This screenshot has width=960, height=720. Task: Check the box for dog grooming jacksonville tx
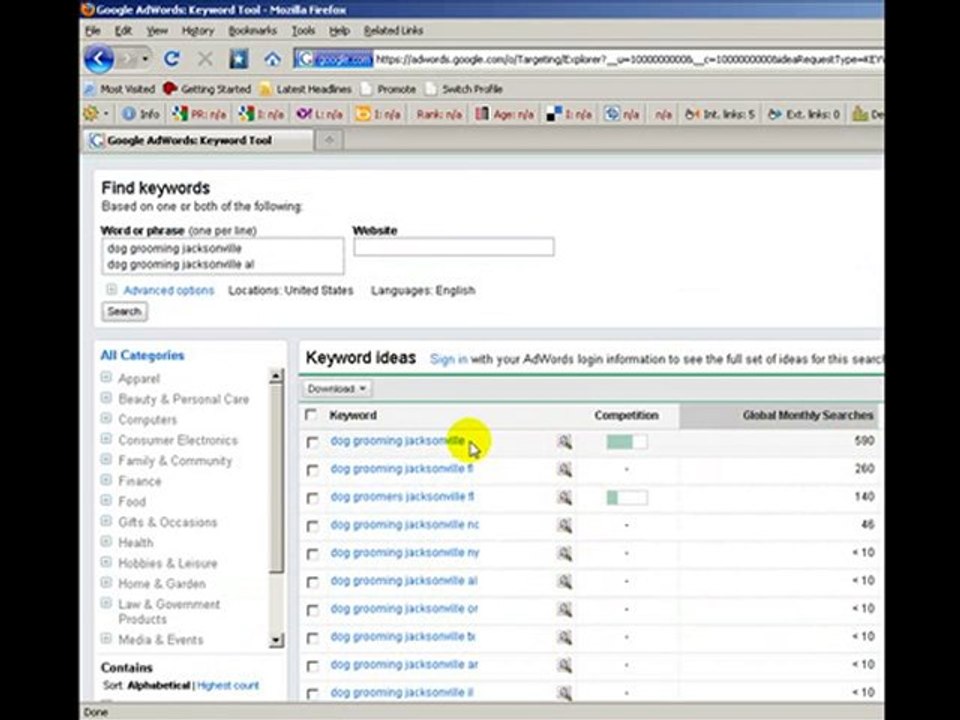point(312,638)
